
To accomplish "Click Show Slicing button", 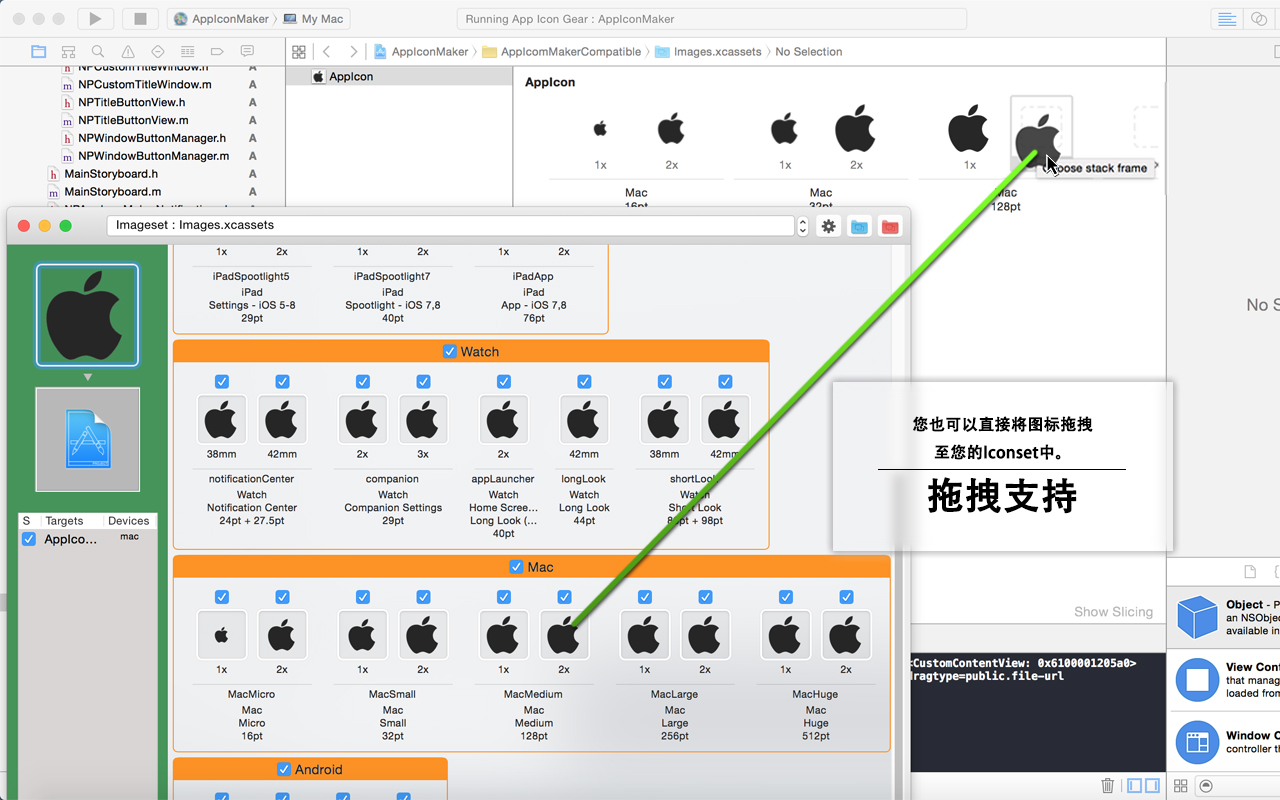I will 1114,612.
